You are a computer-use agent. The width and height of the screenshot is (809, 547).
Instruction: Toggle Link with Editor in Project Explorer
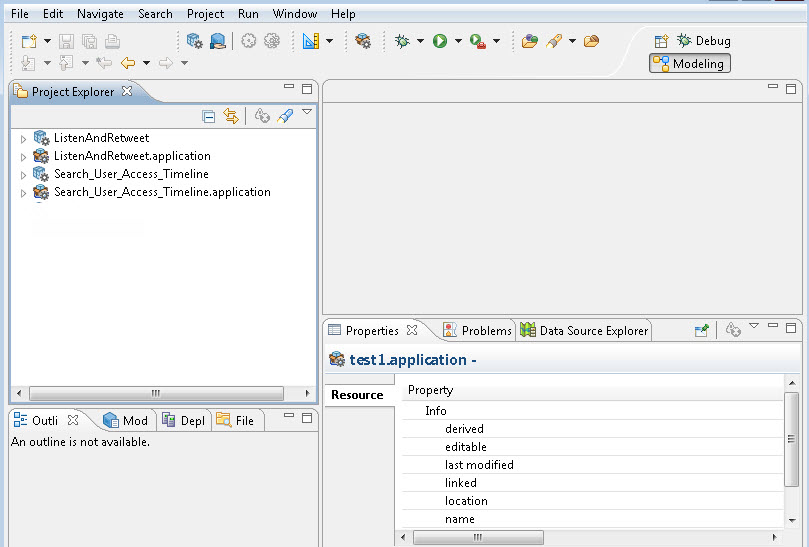[x=231, y=116]
